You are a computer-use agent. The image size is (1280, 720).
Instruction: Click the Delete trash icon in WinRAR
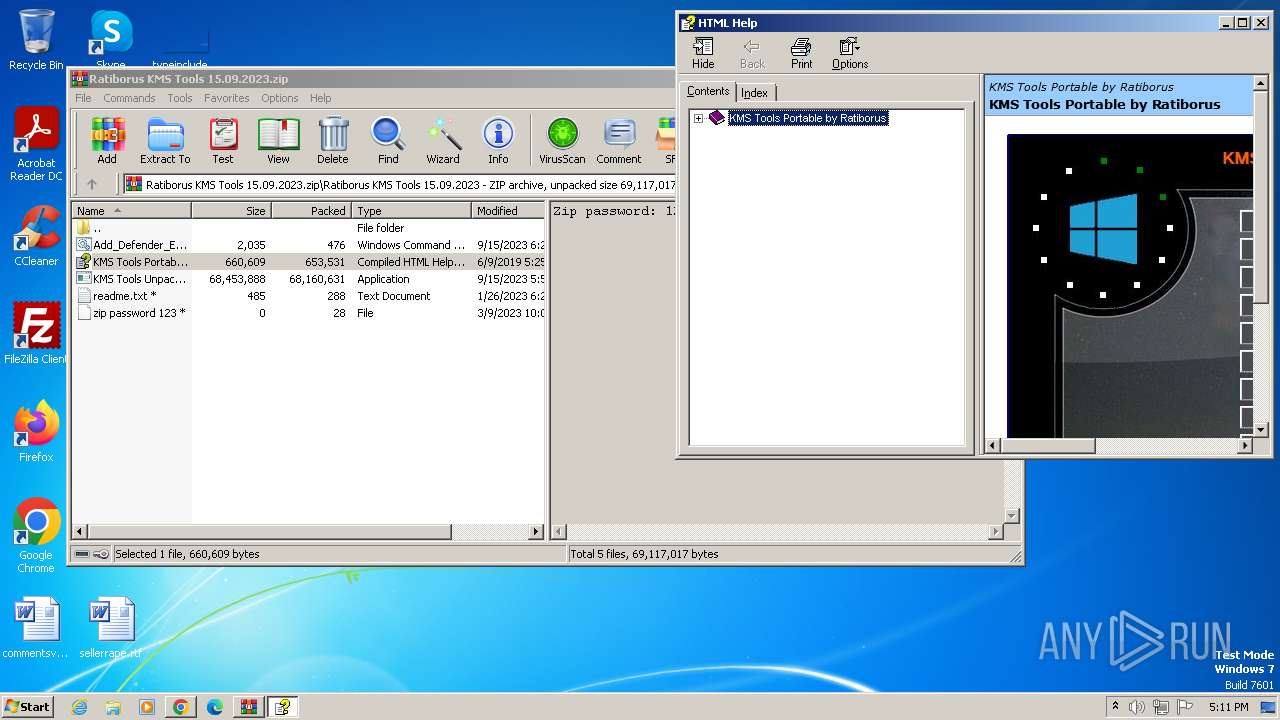click(x=333, y=140)
